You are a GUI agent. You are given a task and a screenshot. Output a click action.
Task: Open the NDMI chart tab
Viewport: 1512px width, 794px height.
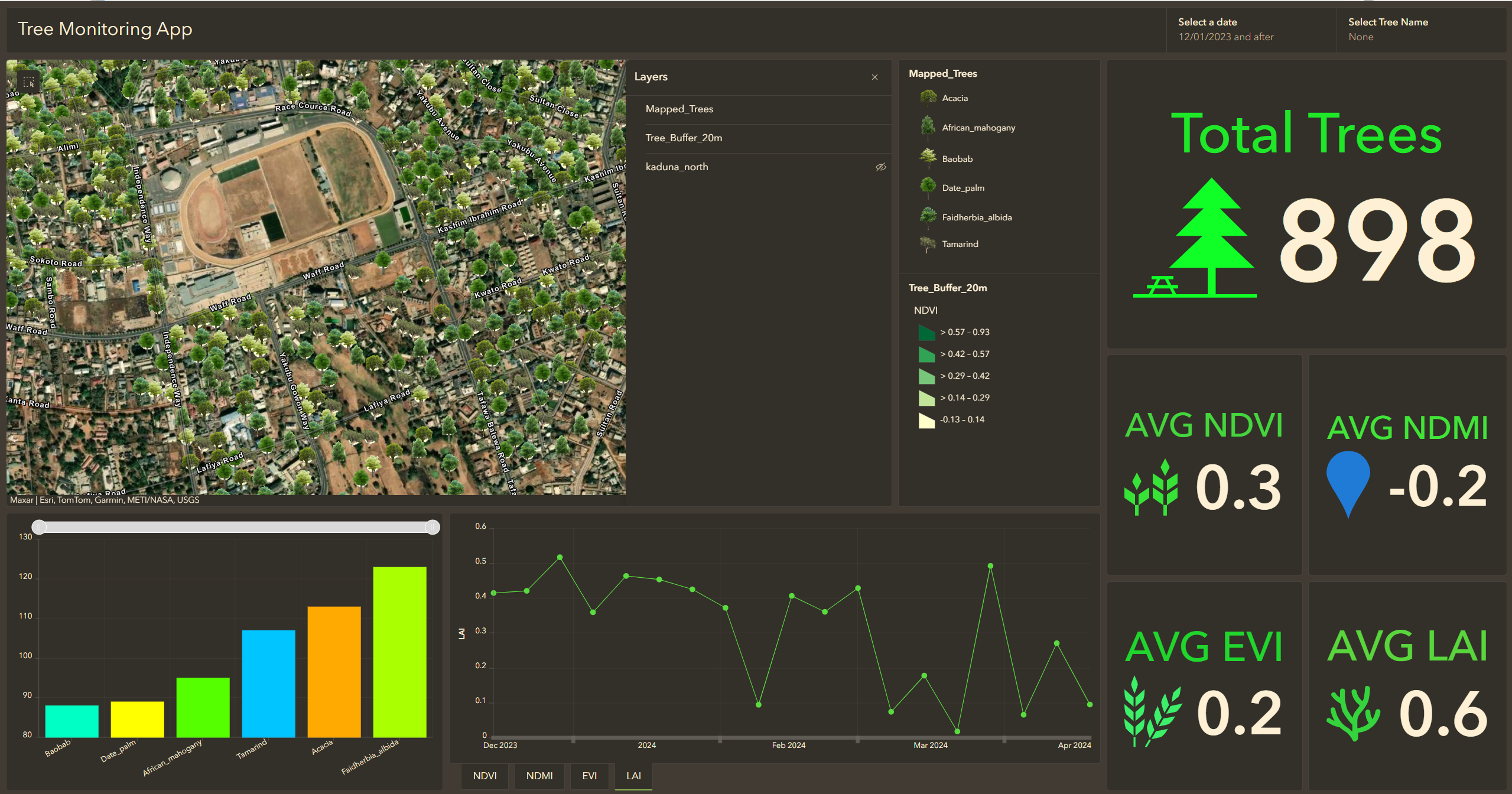click(539, 776)
